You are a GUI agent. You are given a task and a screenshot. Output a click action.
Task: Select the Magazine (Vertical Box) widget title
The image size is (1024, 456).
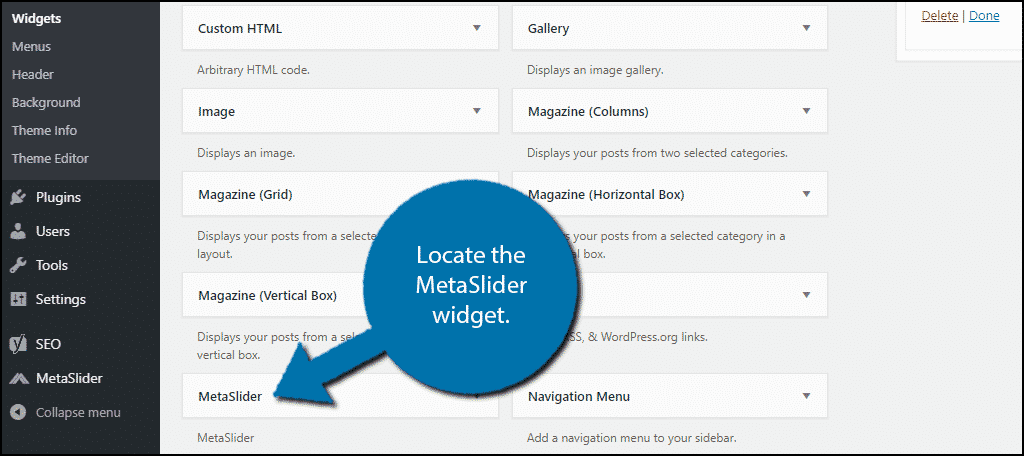(x=268, y=296)
